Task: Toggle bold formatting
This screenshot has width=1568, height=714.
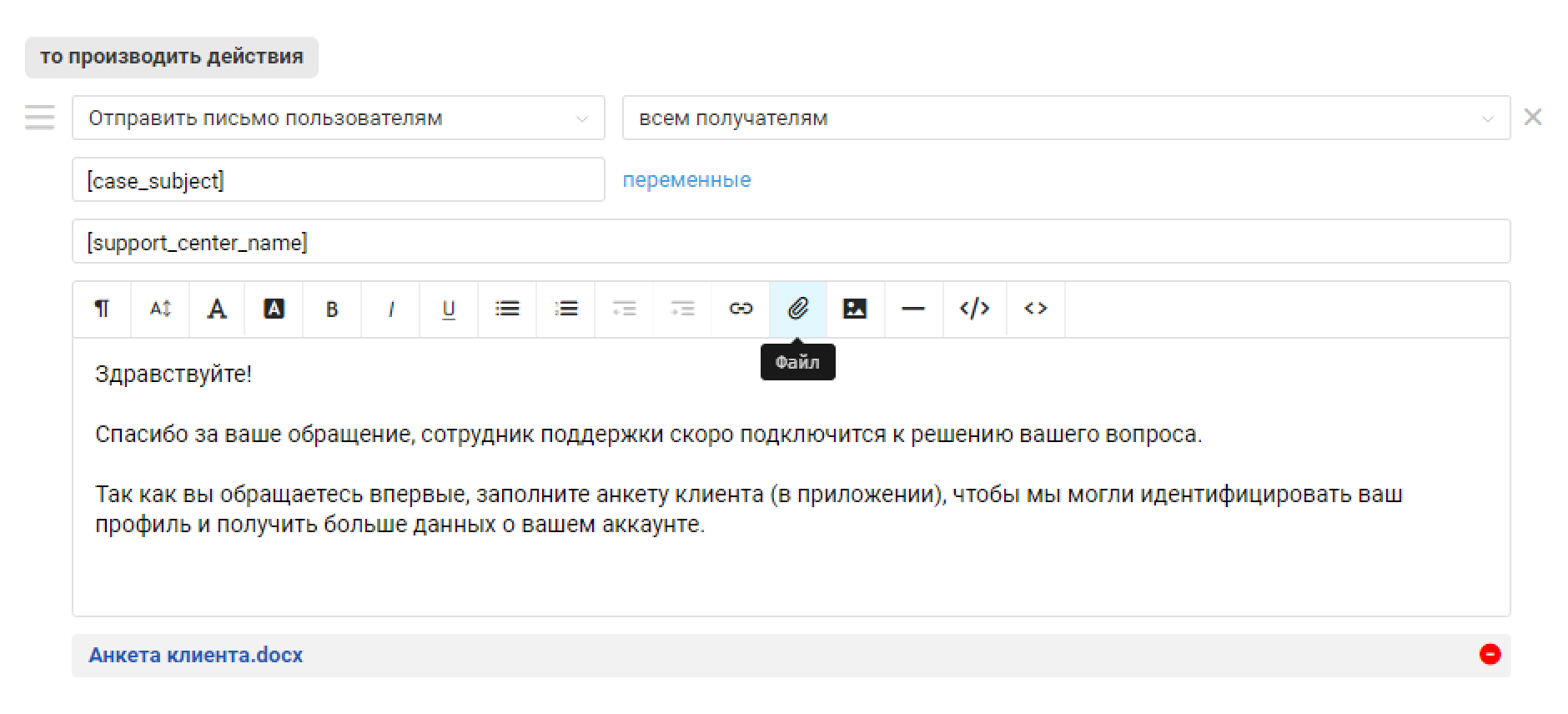Action: point(332,309)
